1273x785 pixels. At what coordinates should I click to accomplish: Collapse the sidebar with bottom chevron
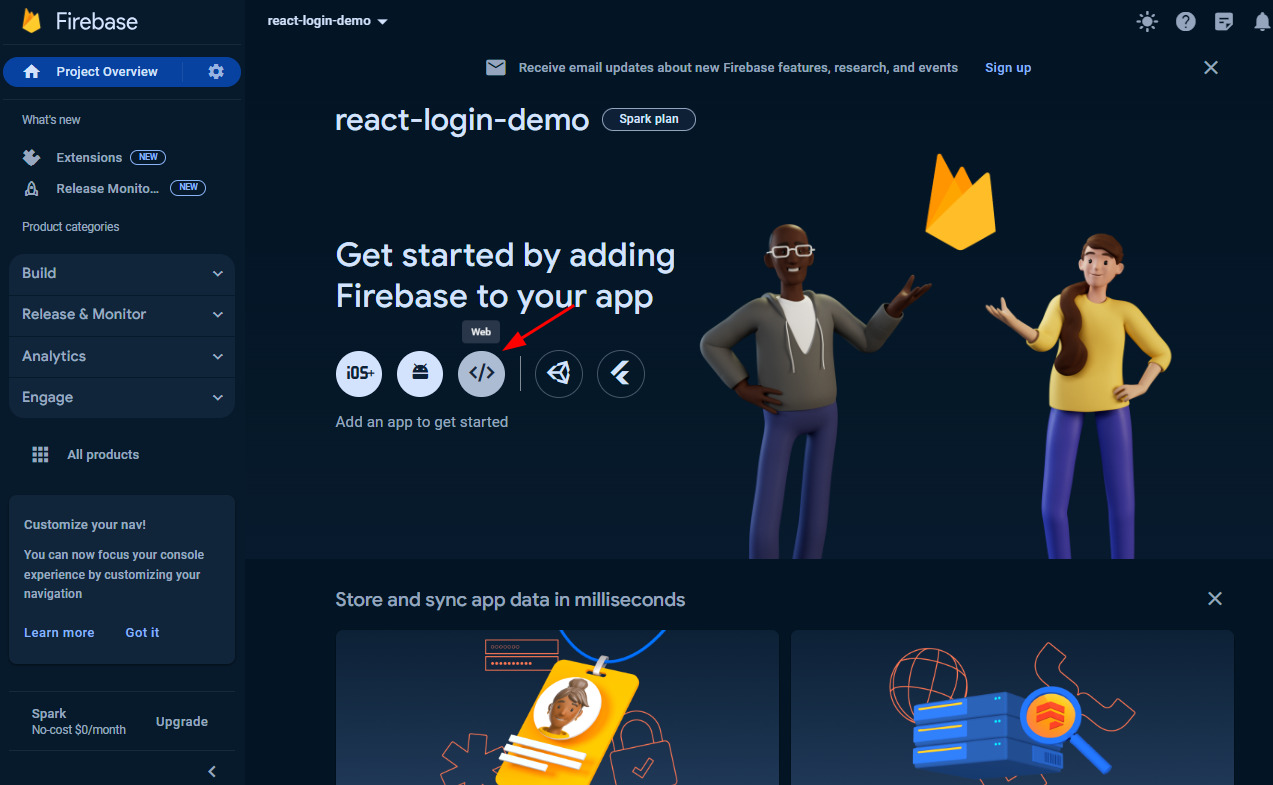tap(212, 771)
